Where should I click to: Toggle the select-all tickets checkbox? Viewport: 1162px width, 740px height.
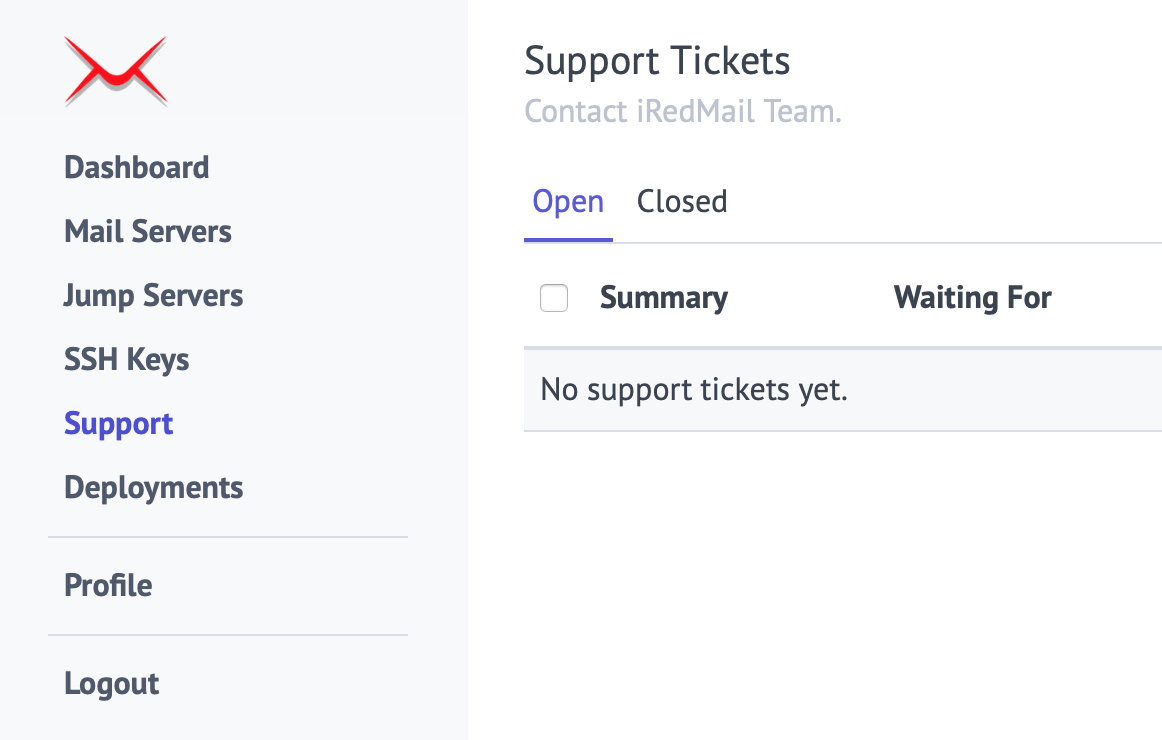click(554, 298)
